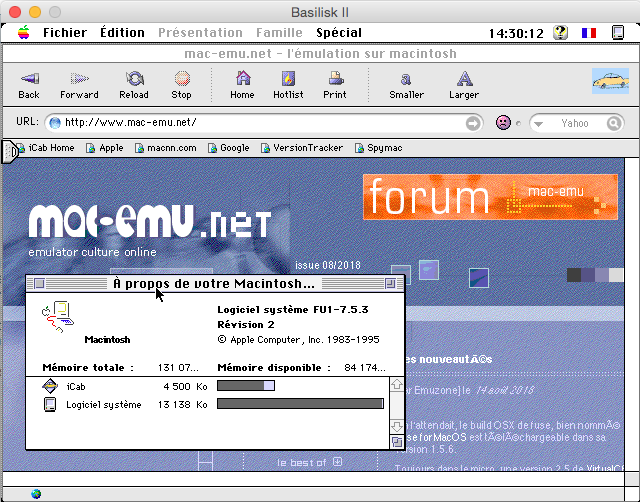The width and height of the screenshot is (640, 502).
Task: Click the Mémoire disponible value
Action: tap(364, 368)
